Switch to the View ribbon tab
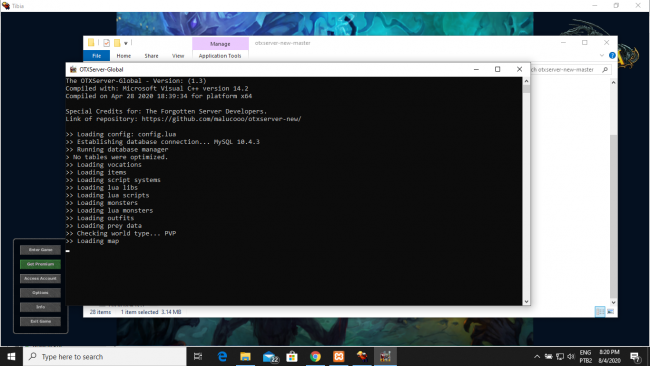650x366 pixels. [178, 56]
